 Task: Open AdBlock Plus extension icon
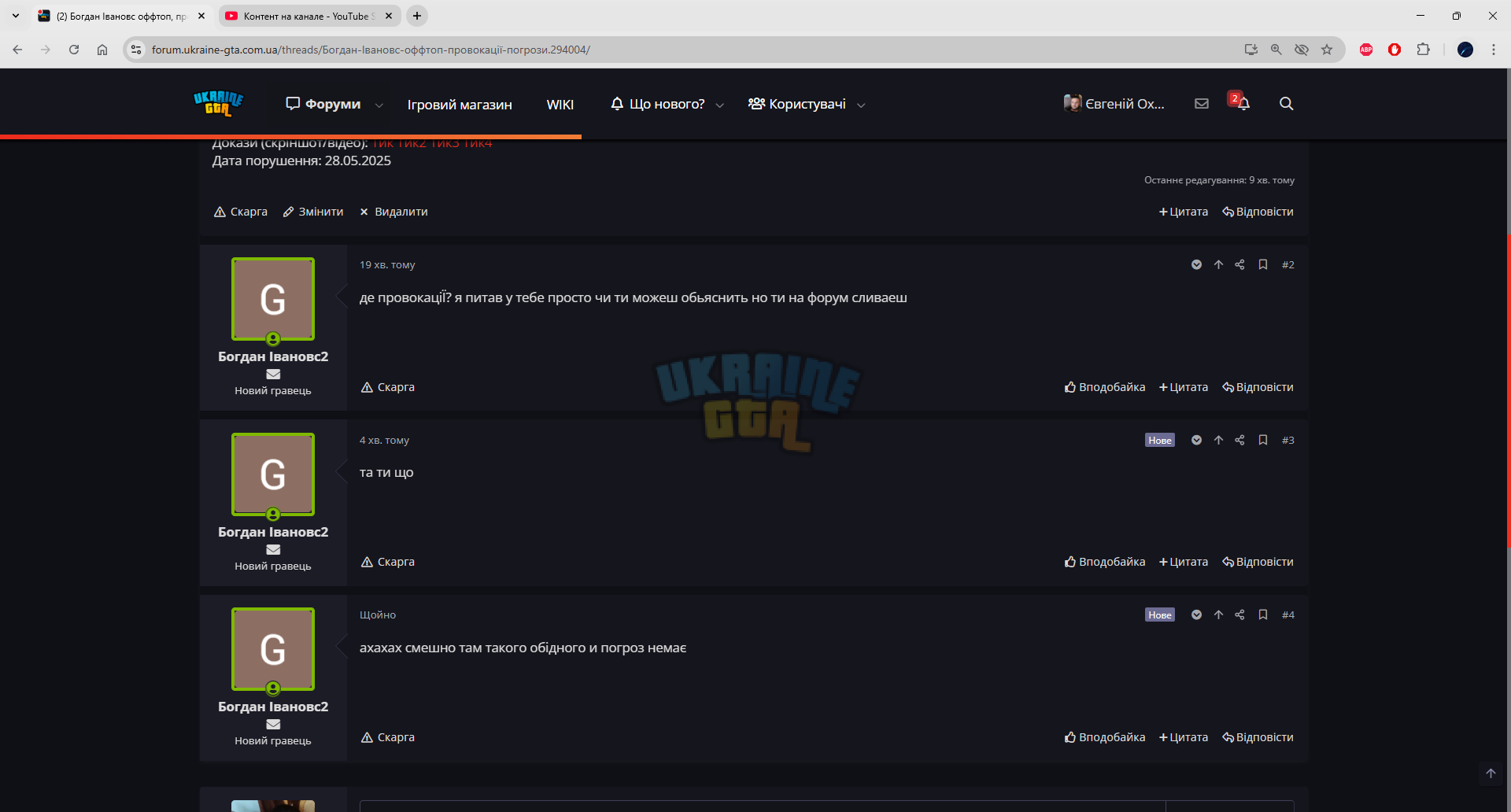point(1366,50)
